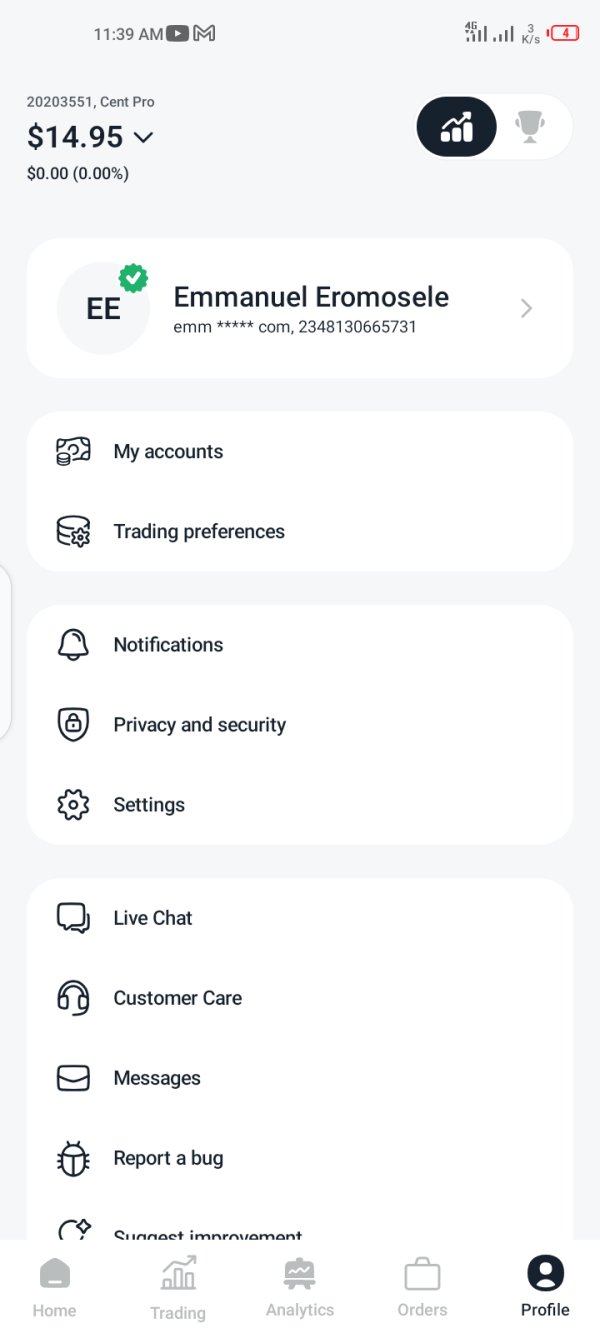Switch to trading chart mode toggle
600x1333 pixels.
tap(457, 127)
